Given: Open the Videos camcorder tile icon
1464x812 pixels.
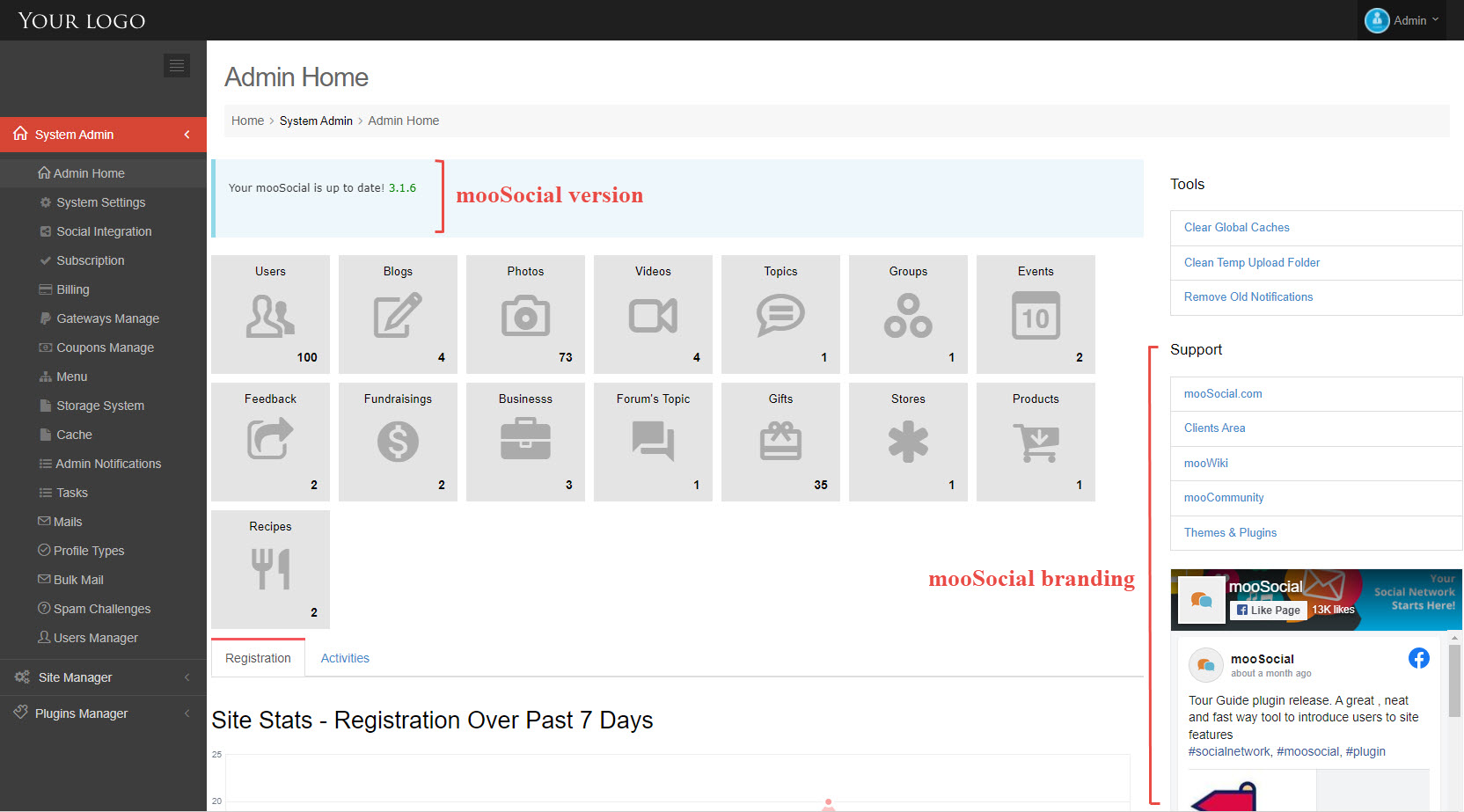Looking at the screenshot, I should click(x=653, y=316).
